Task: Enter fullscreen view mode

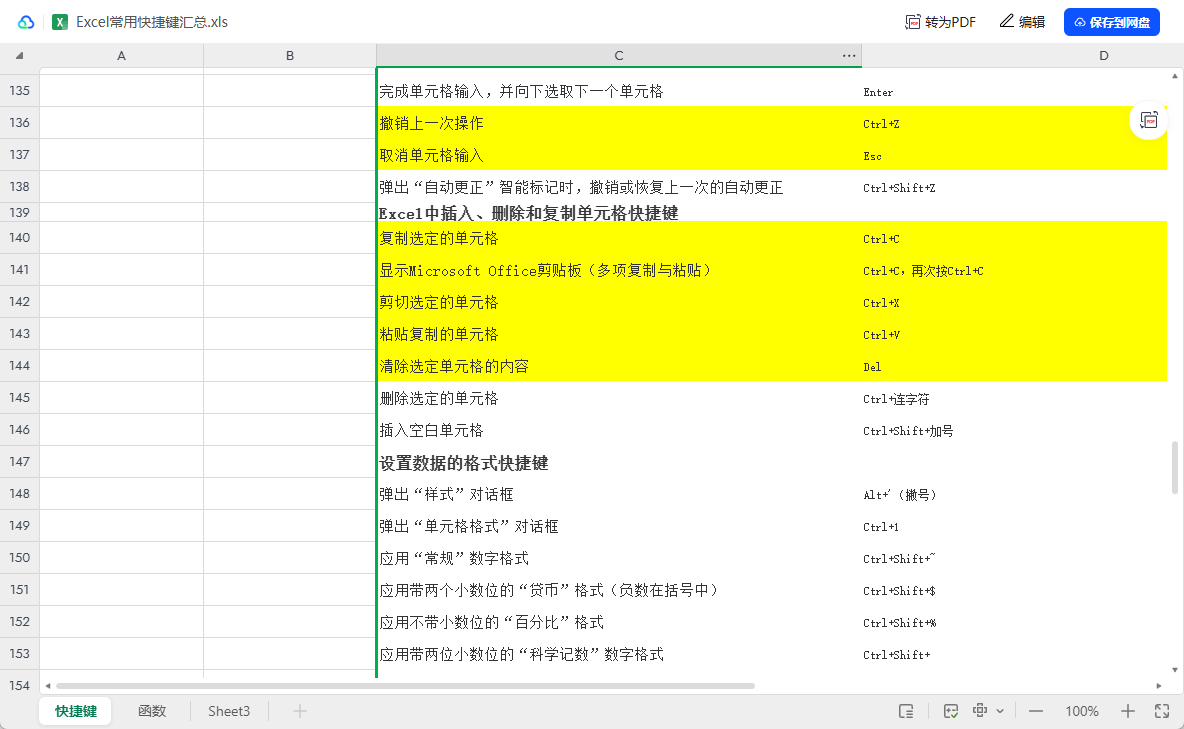Action: tap(1162, 711)
